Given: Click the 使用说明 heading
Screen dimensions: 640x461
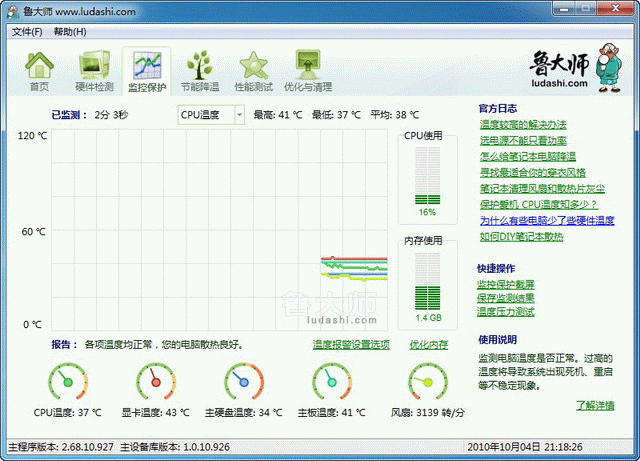Looking at the screenshot, I should pos(498,339).
